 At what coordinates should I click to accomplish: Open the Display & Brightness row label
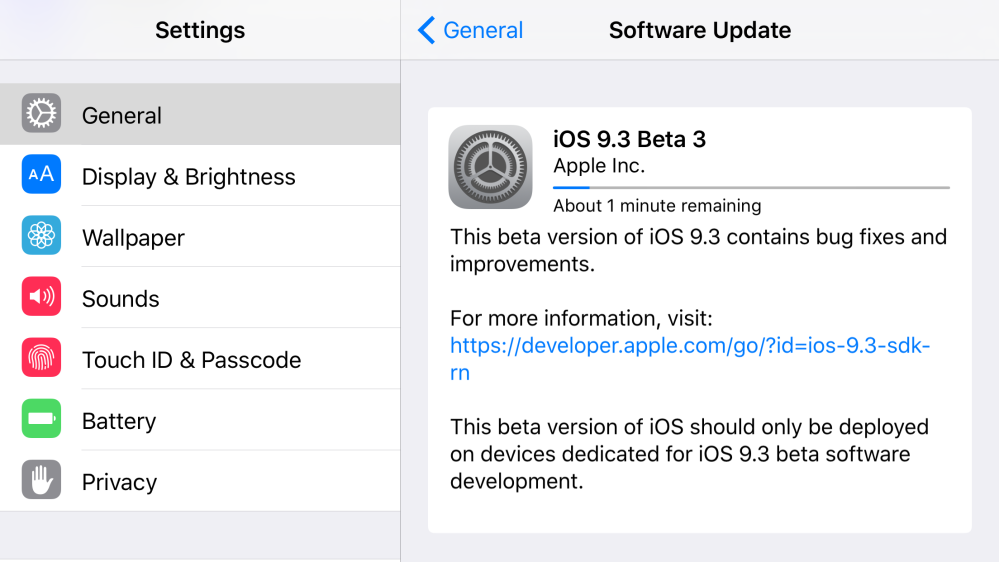pyautogui.click(x=188, y=177)
